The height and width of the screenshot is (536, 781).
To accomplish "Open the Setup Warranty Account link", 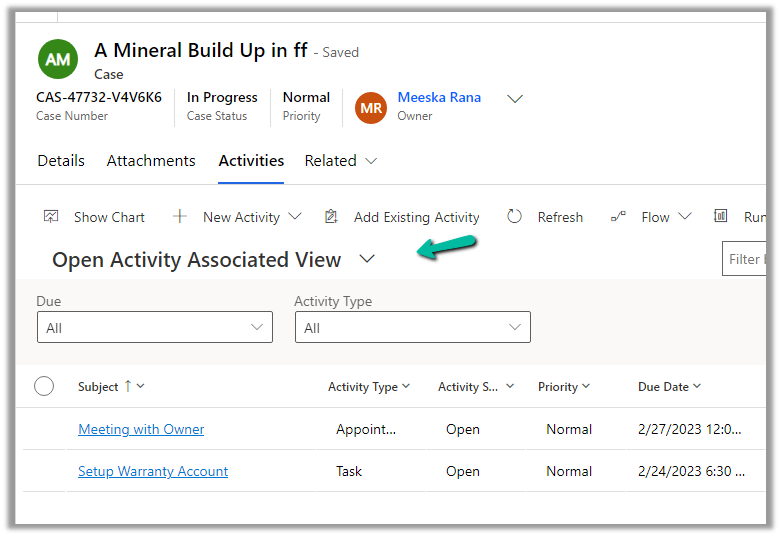I will (153, 472).
